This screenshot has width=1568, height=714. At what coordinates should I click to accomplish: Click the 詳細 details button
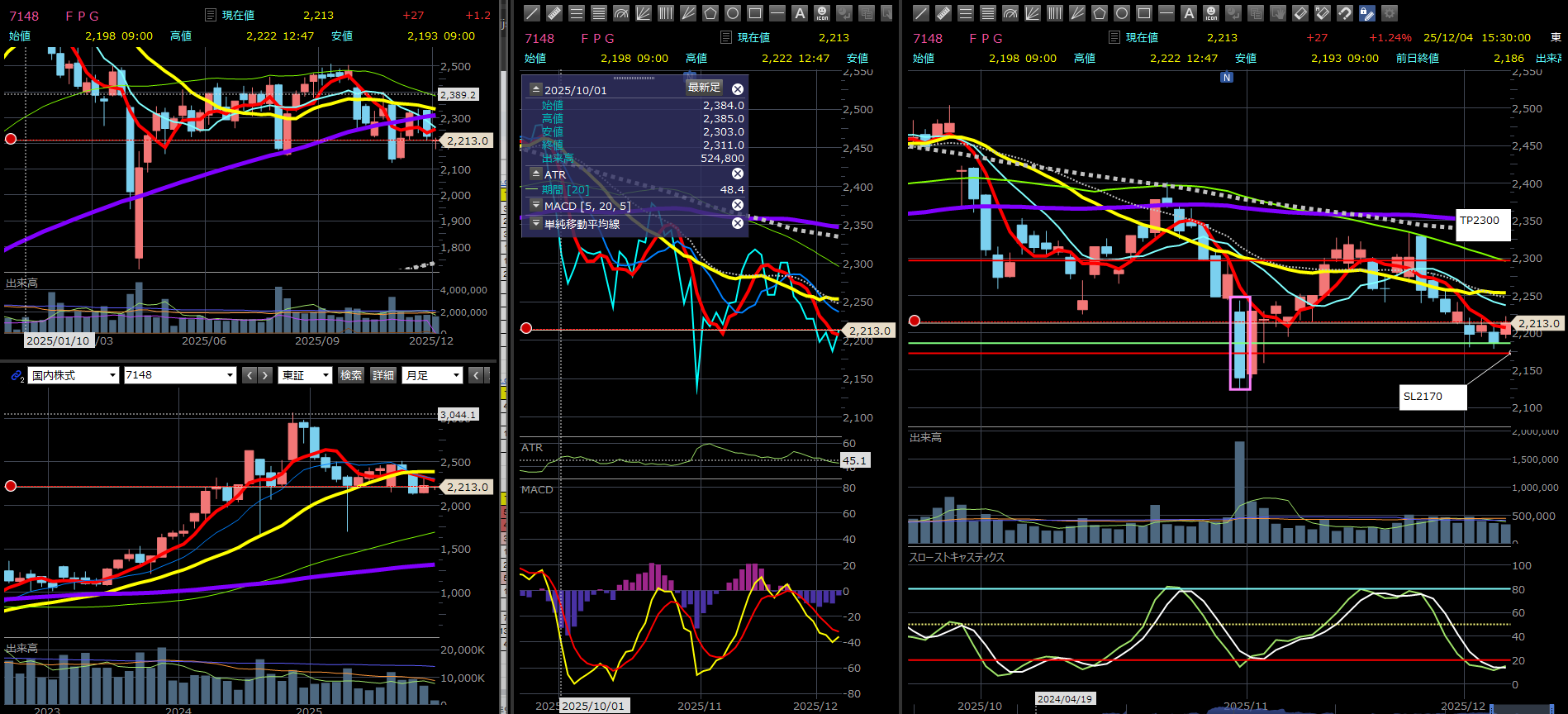(383, 375)
